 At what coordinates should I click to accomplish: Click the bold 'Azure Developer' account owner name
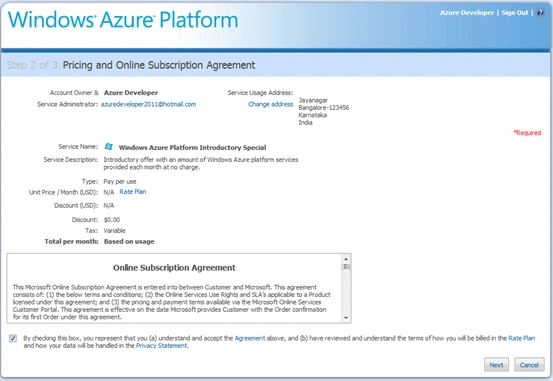(131, 93)
